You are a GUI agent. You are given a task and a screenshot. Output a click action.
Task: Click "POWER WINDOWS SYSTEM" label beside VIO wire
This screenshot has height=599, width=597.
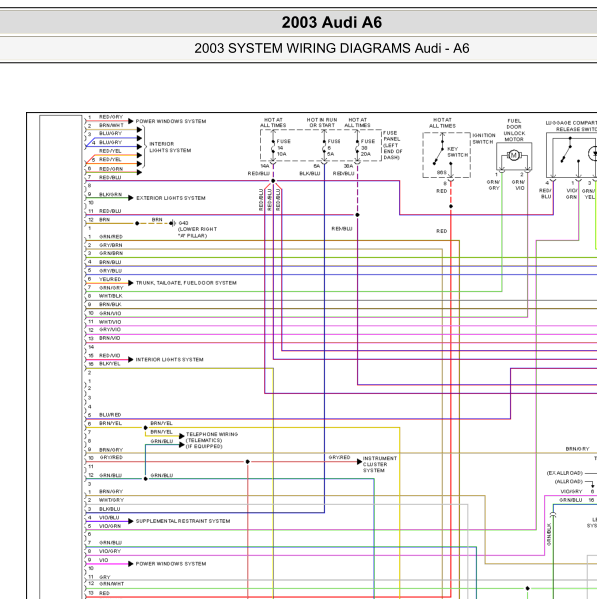pyautogui.click(x=171, y=564)
